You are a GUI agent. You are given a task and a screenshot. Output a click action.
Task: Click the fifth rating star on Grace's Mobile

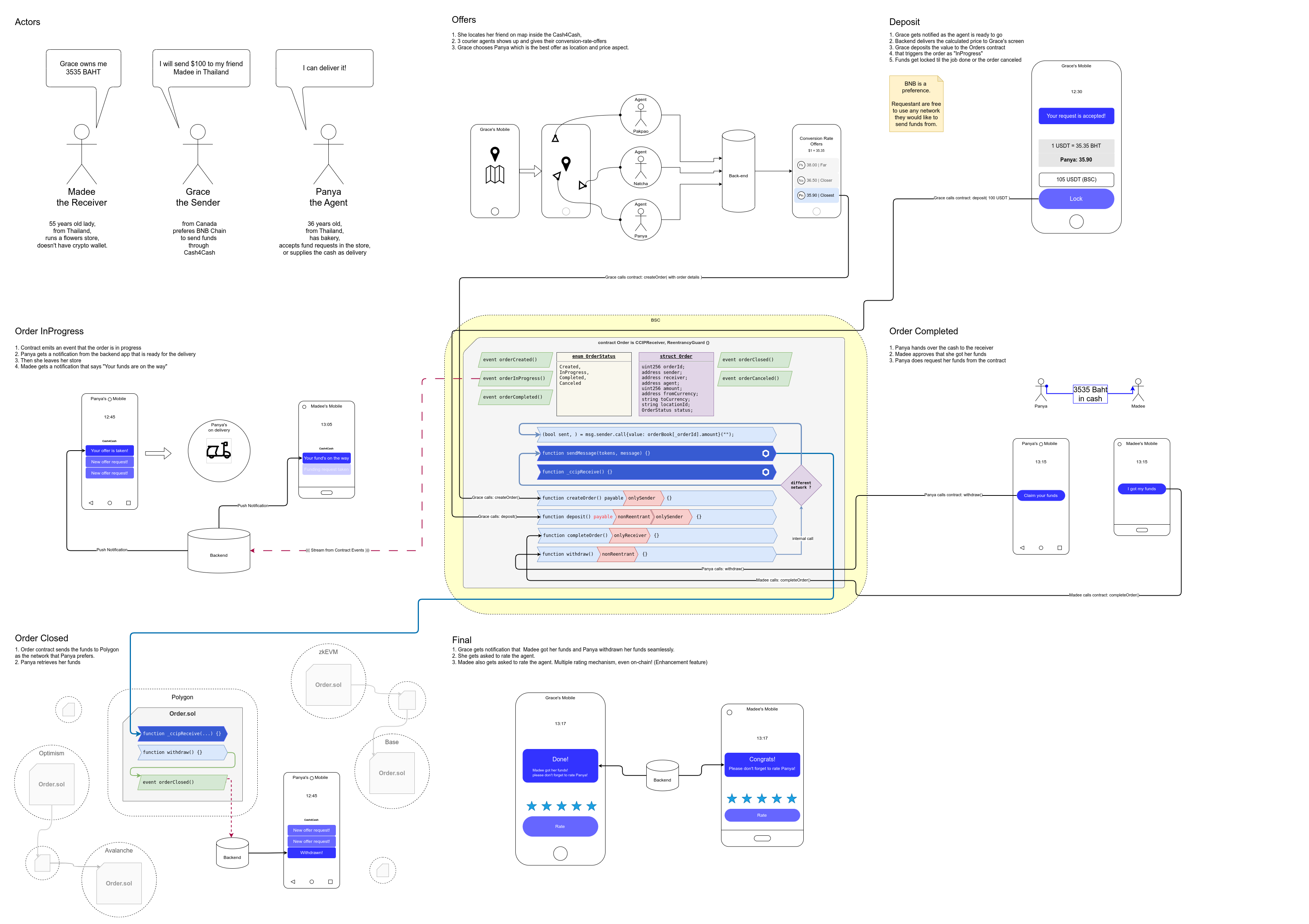(x=592, y=806)
